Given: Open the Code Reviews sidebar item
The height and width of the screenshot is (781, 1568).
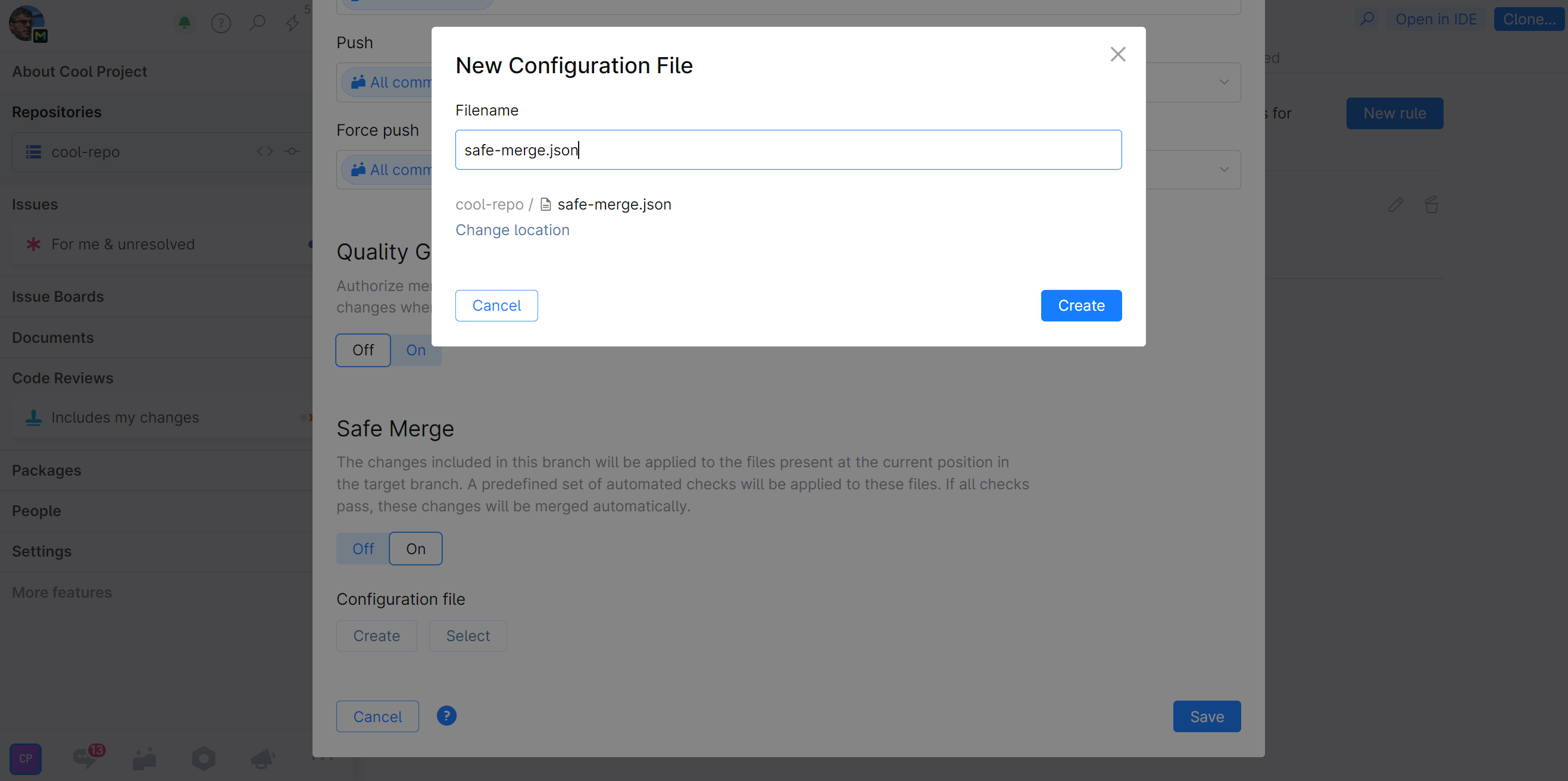Looking at the screenshot, I should click(63, 378).
